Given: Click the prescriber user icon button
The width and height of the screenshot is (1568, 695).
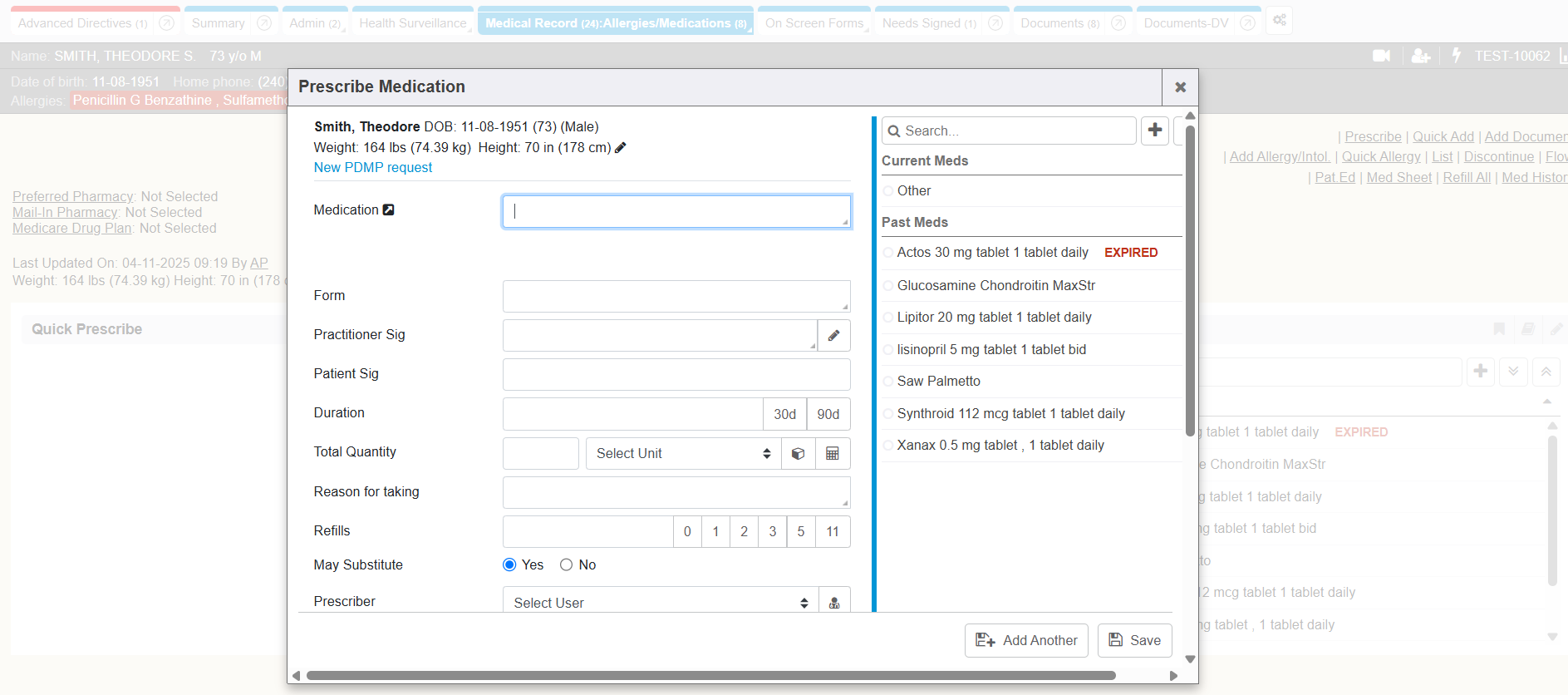Looking at the screenshot, I should (833, 603).
